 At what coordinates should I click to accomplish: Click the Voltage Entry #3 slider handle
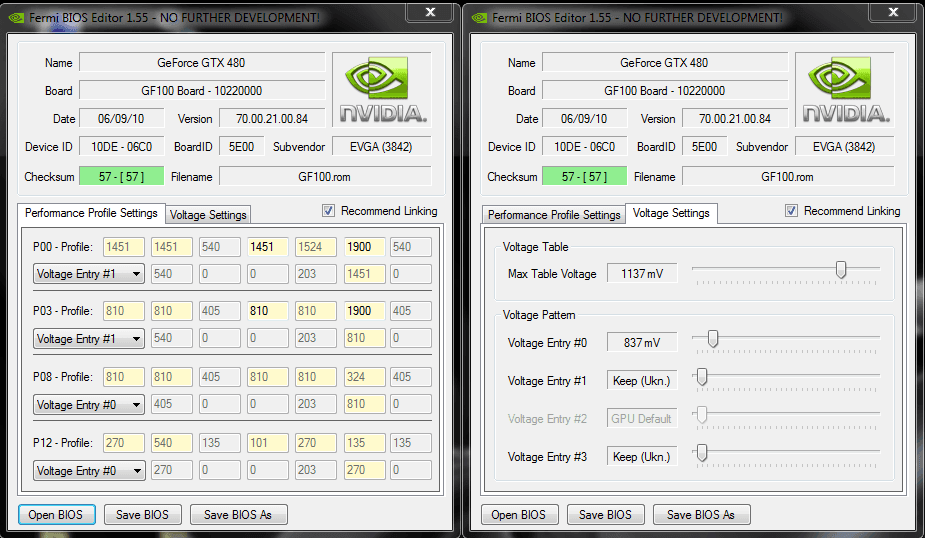702,452
